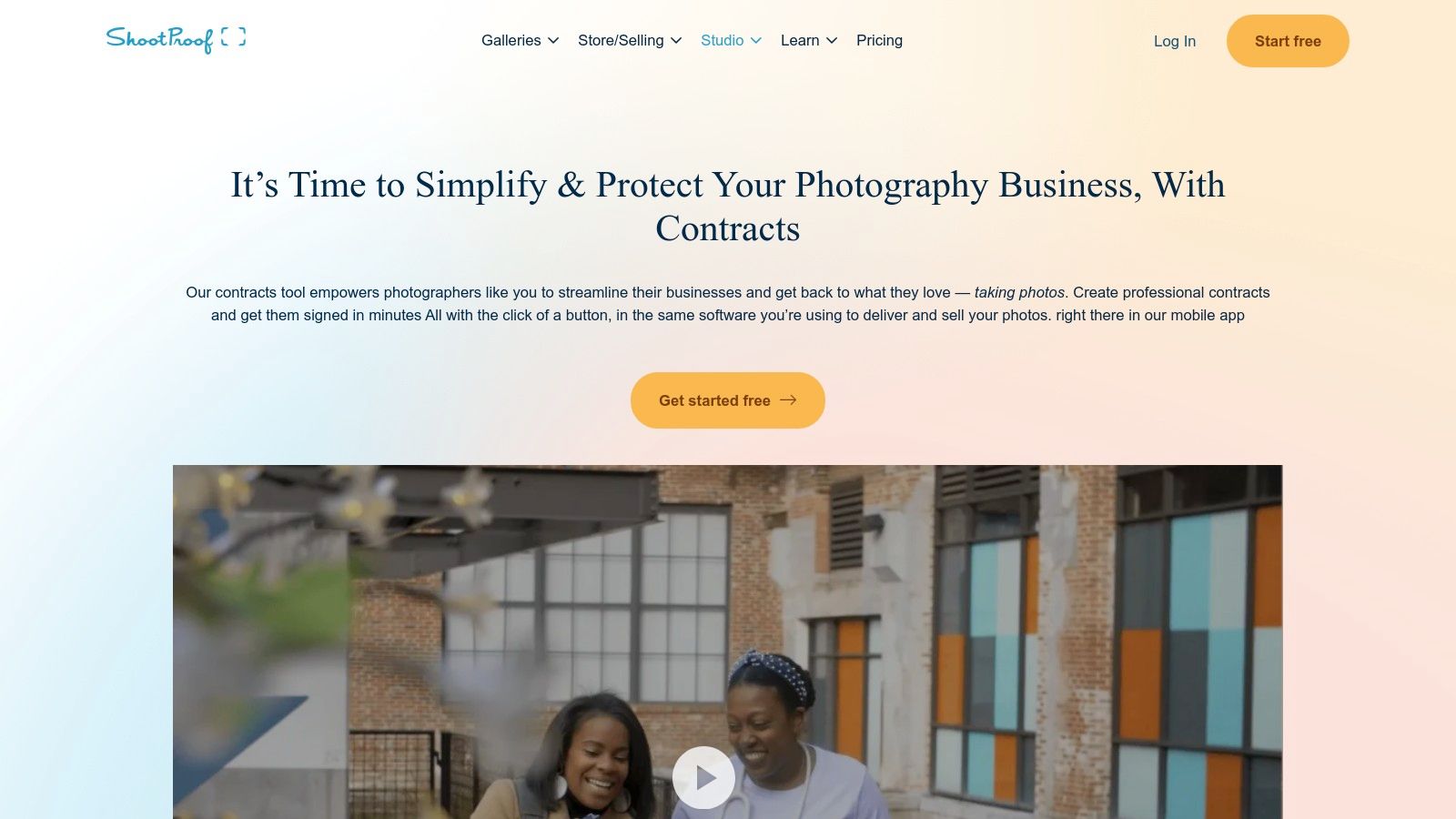The width and height of the screenshot is (1456, 819).
Task: Click the Start free button
Action: point(1288,41)
